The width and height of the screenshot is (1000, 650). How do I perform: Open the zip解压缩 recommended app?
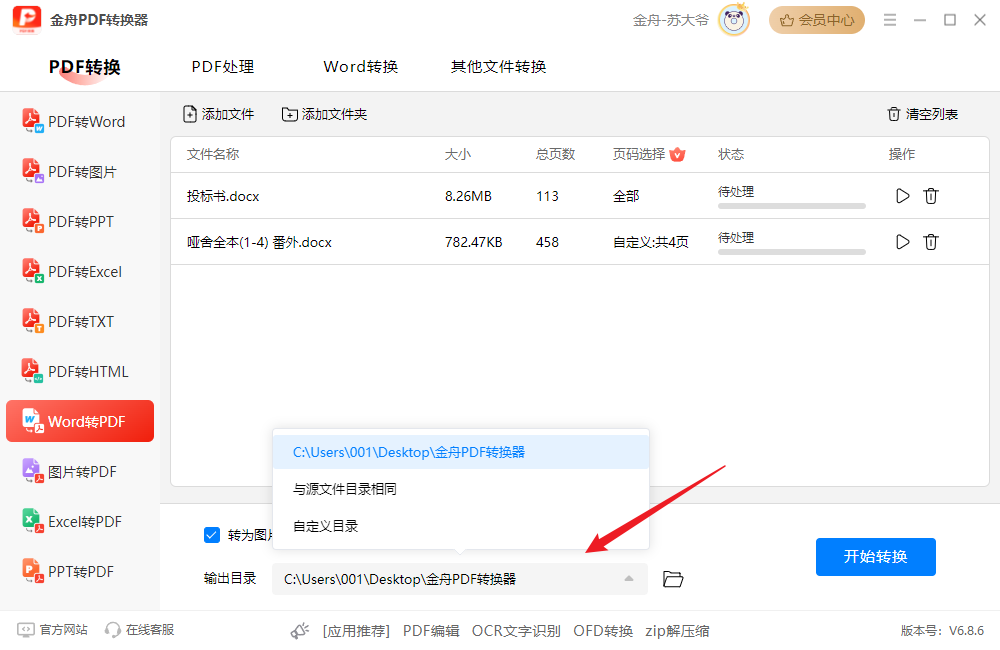pos(677,631)
